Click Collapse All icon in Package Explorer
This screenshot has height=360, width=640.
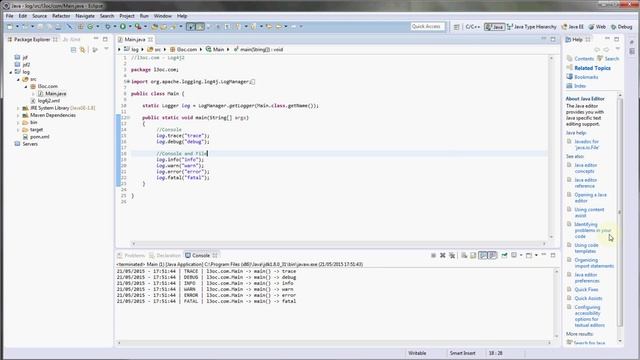point(73,49)
